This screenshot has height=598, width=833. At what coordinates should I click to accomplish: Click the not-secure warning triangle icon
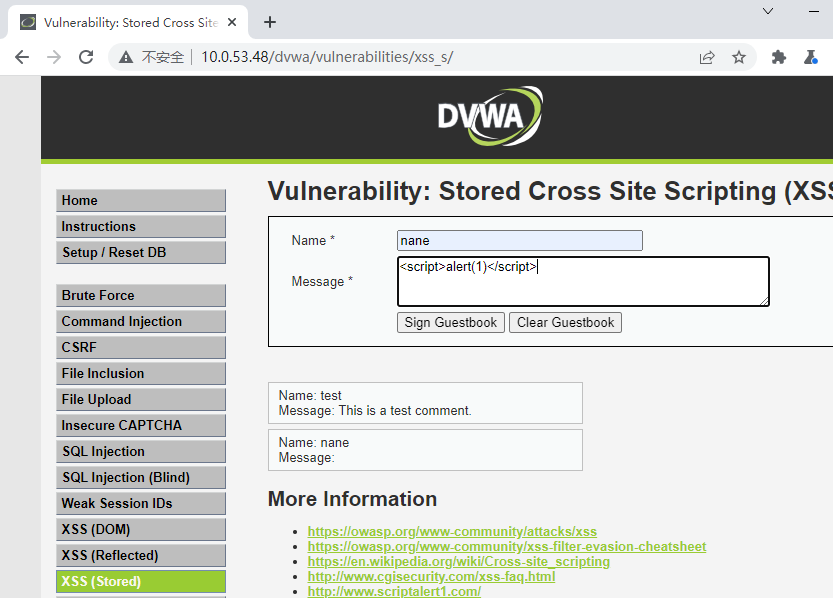click(x=126, y=57)
